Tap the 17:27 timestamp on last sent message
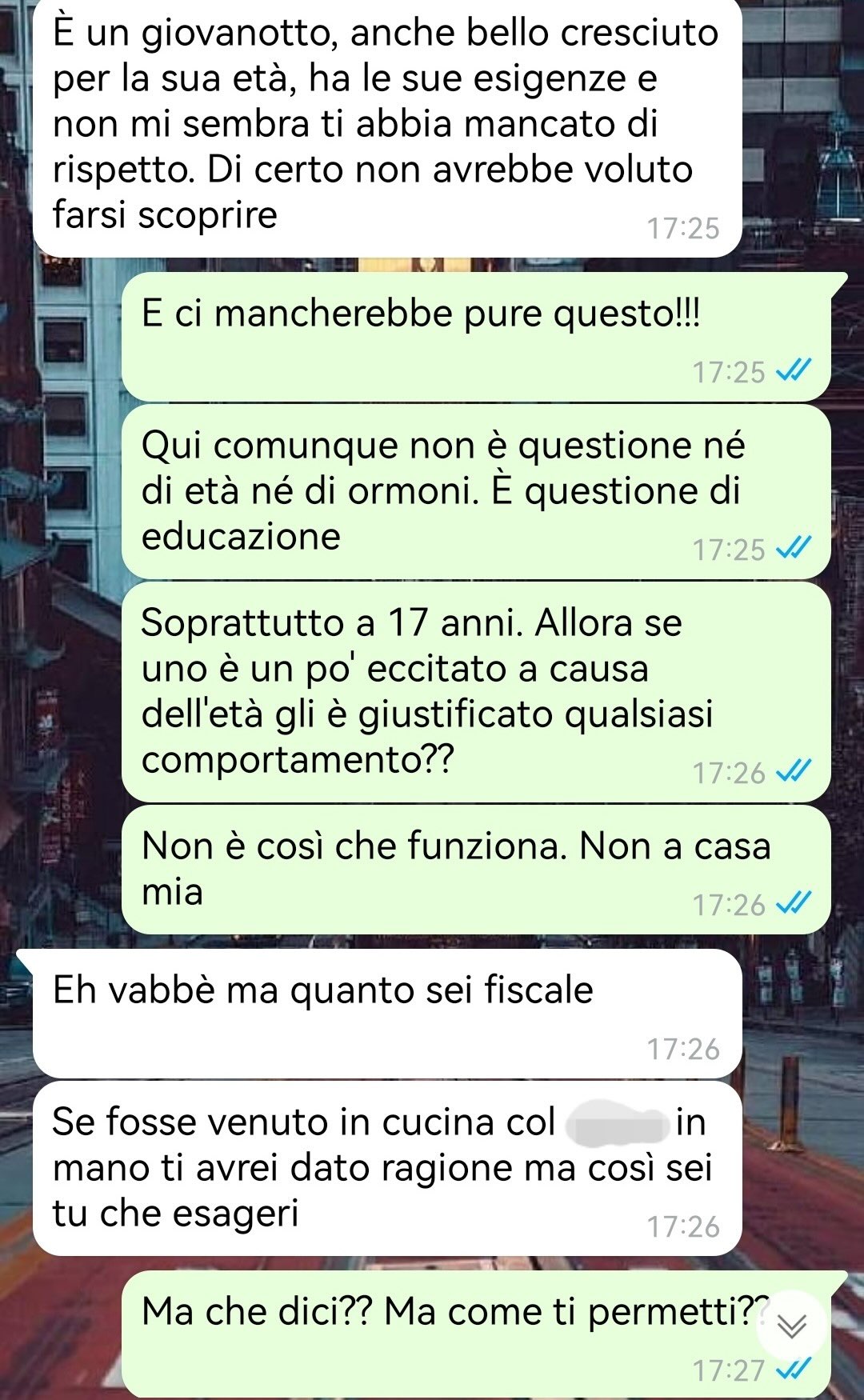This screenshot has width=864, height=1400. coord(729,1370)
